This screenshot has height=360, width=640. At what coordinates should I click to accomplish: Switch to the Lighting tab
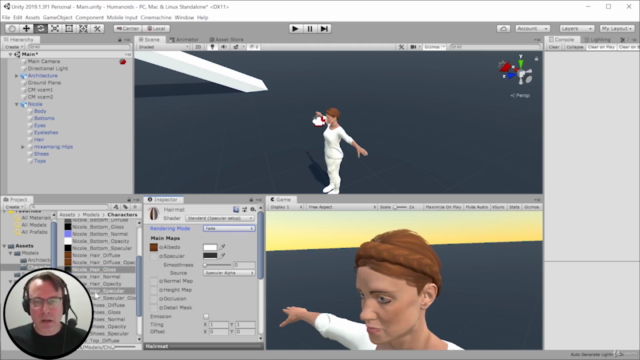tap(598, 40)
